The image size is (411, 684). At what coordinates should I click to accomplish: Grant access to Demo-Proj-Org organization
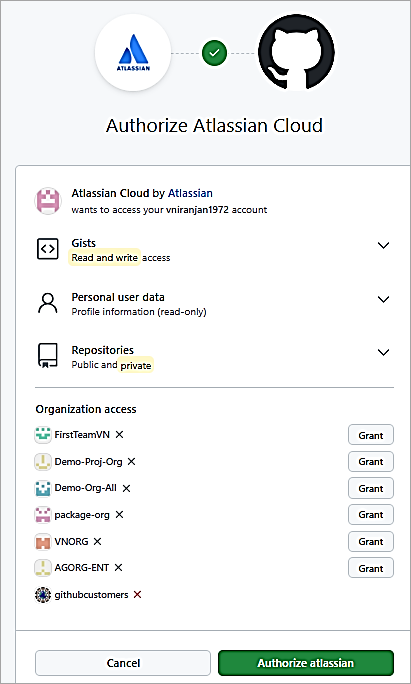click(x=371, y=462)
